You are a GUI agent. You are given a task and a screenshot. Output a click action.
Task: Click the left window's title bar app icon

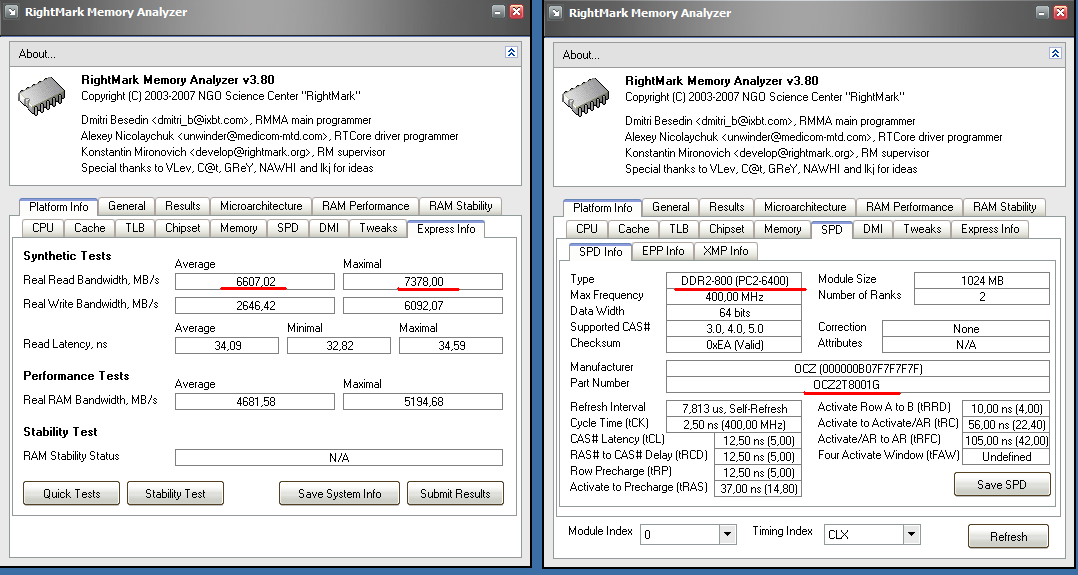[x=12, y=12]
